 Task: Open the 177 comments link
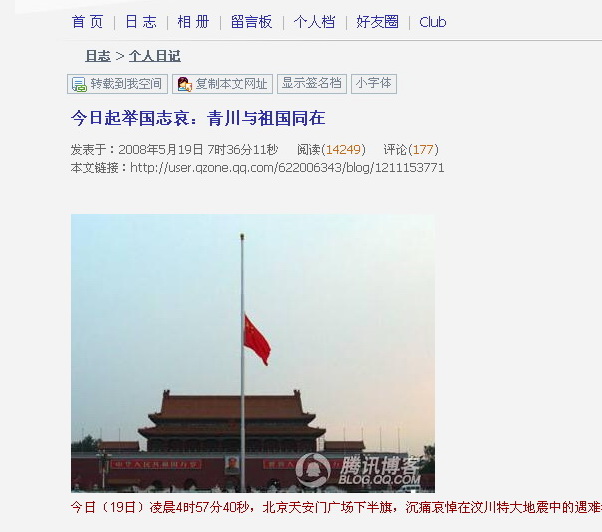(423, 149)
